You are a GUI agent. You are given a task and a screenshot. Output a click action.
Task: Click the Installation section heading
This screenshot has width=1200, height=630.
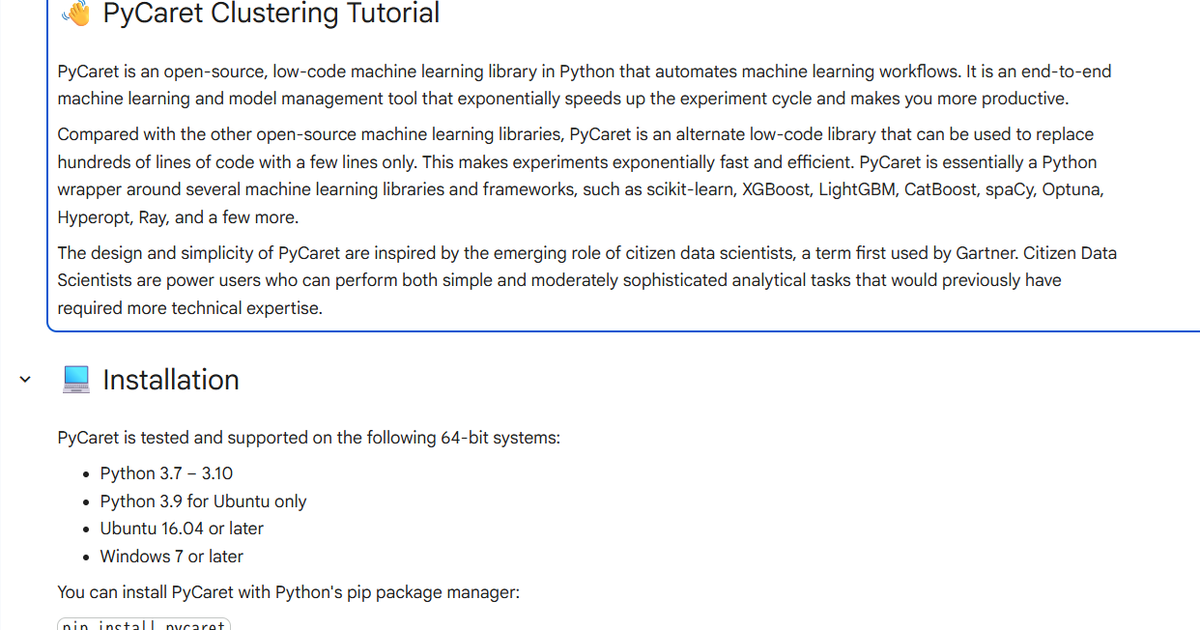pos(171,380)
